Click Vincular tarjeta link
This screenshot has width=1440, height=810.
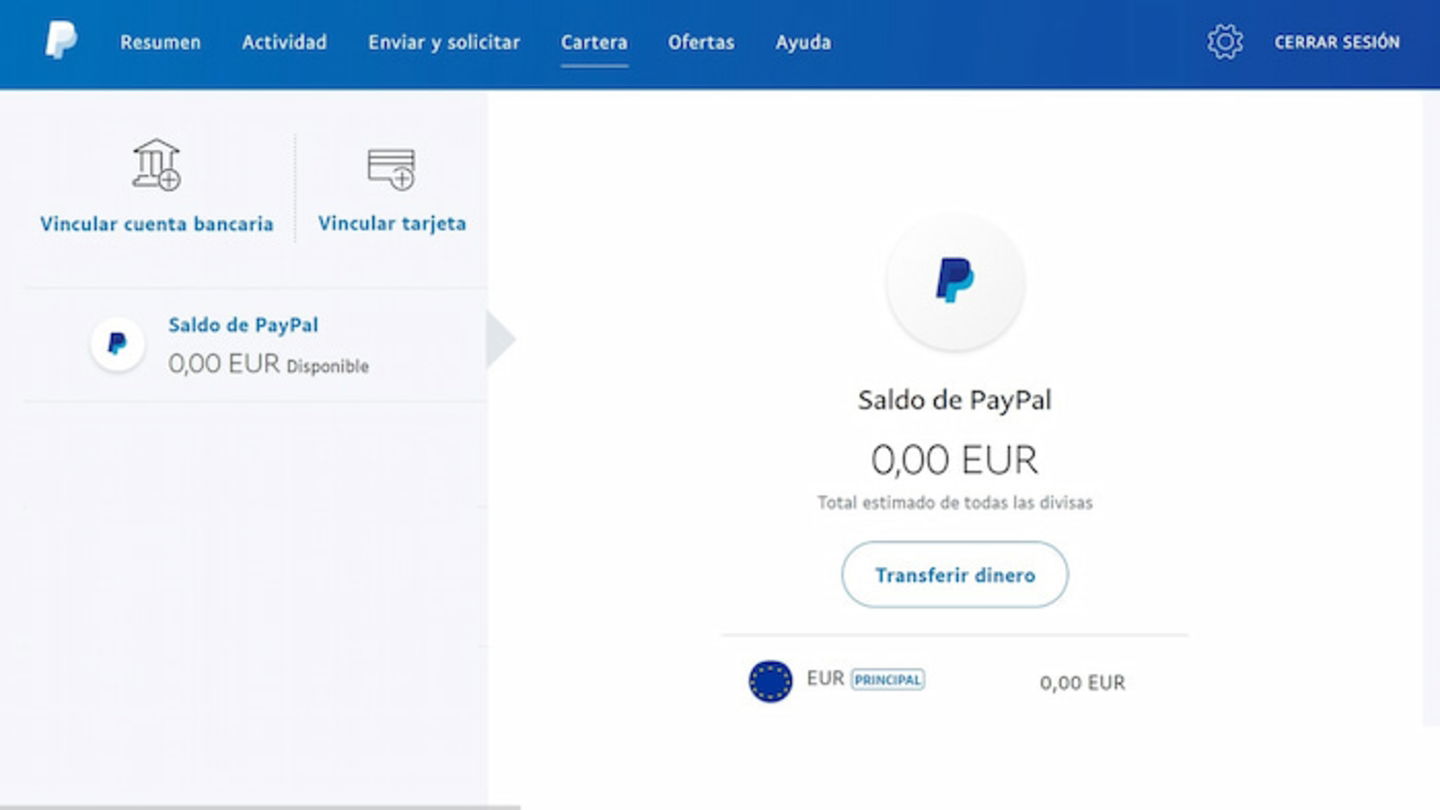tap(392, 224)
